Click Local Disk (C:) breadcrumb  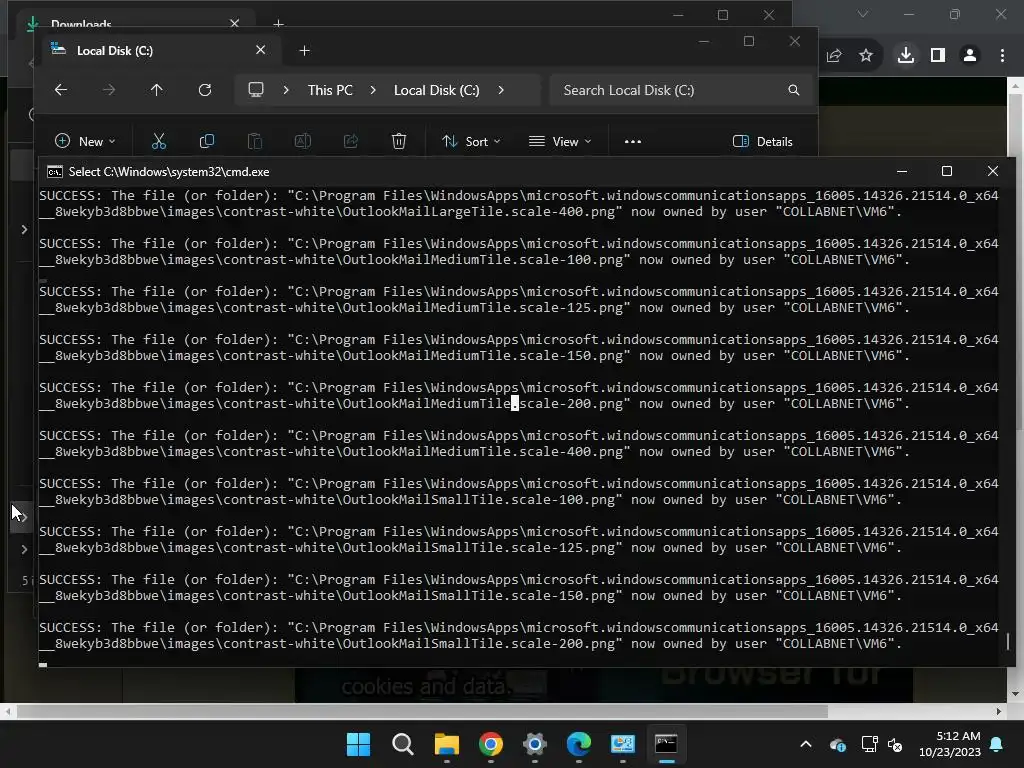tap(436, 90)
